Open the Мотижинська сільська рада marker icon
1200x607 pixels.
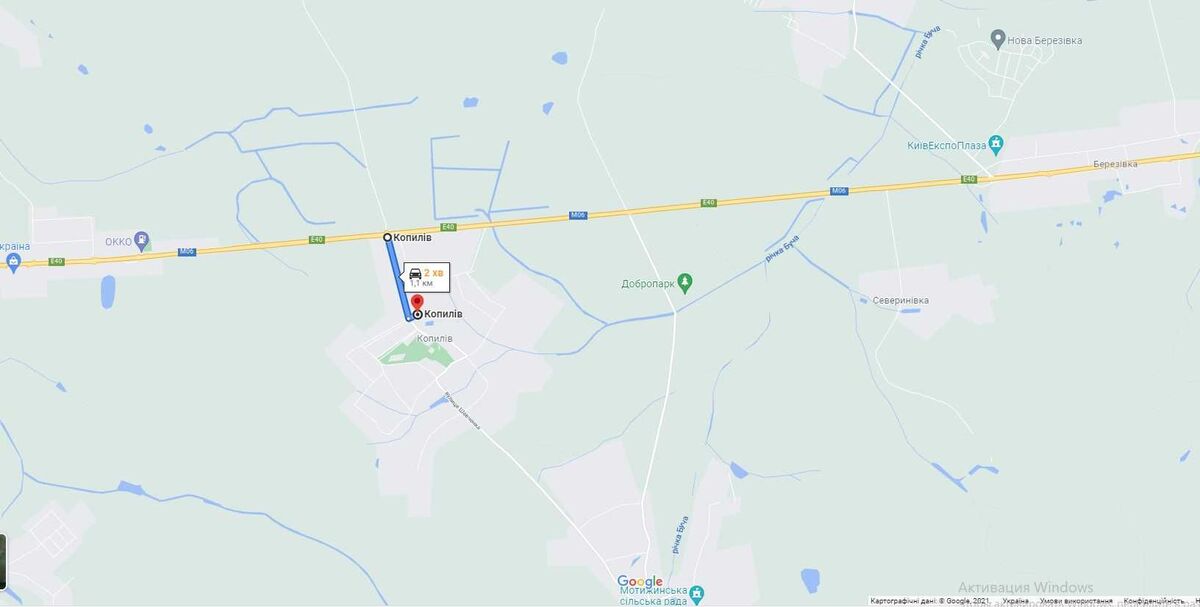[x=698, y=591]
